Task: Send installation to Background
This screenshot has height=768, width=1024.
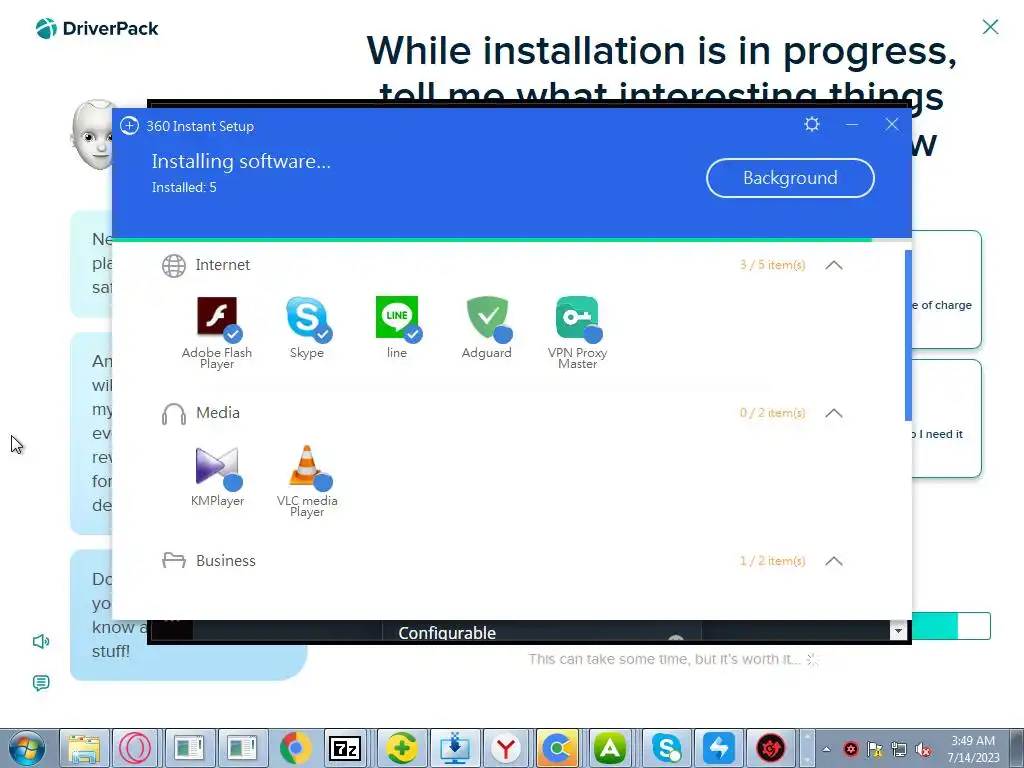Action: pos(790,178)
